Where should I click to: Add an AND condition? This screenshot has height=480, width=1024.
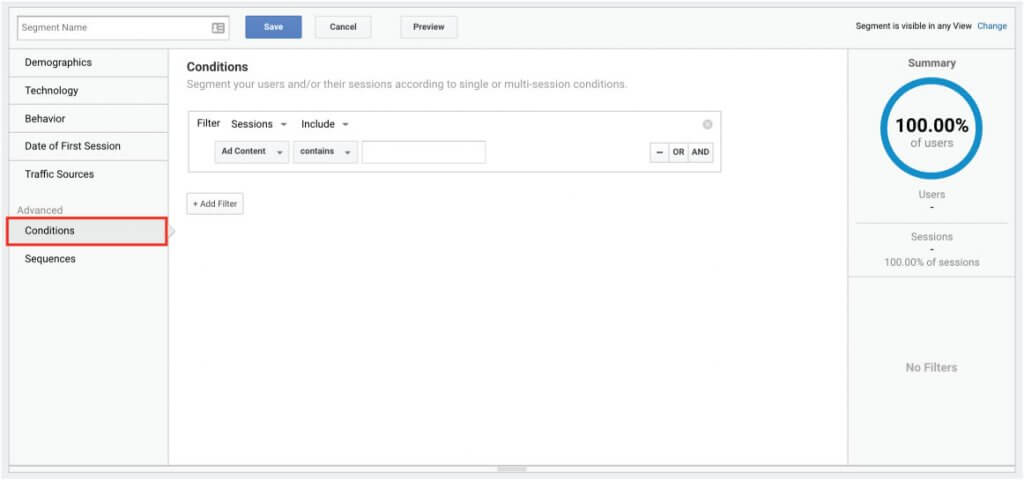tap(700, 152)
